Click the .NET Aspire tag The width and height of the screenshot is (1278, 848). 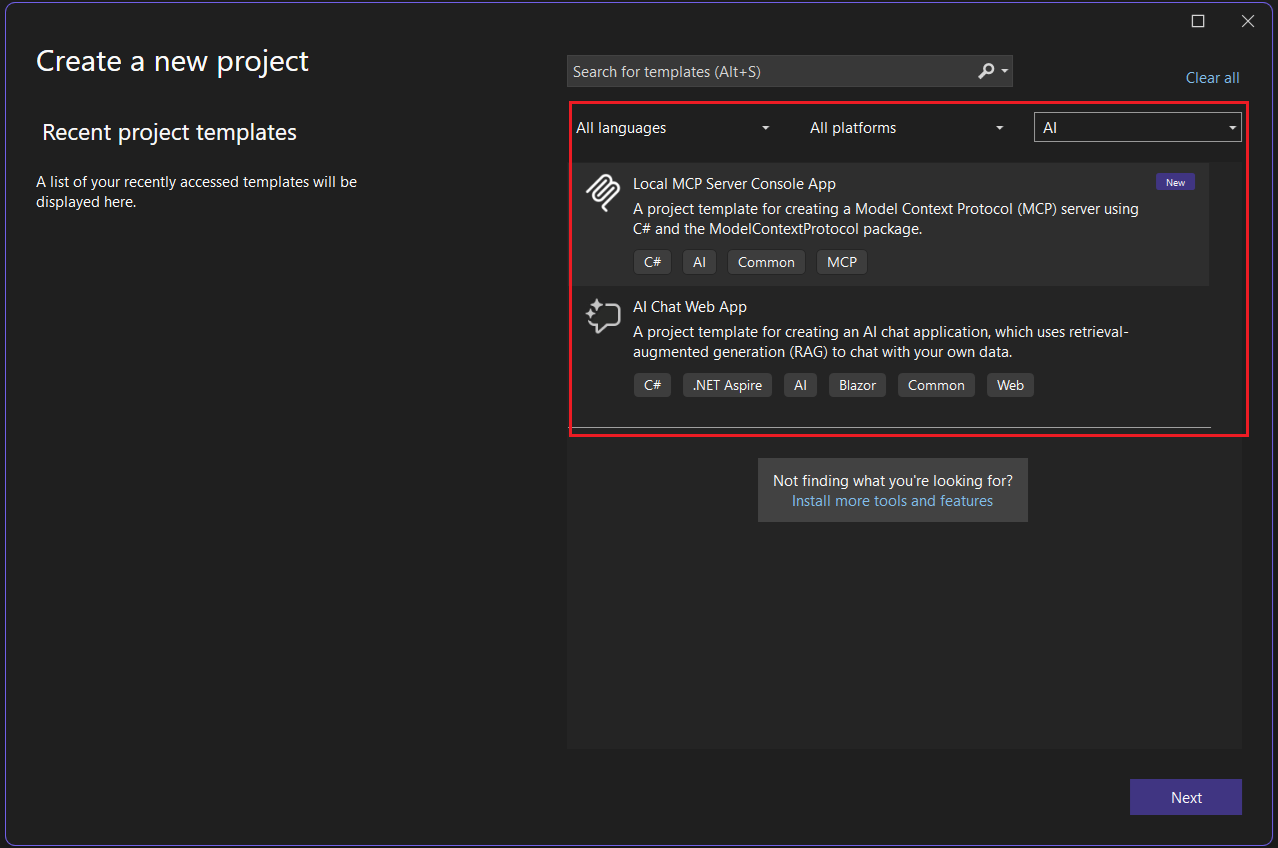click(727, 385)
